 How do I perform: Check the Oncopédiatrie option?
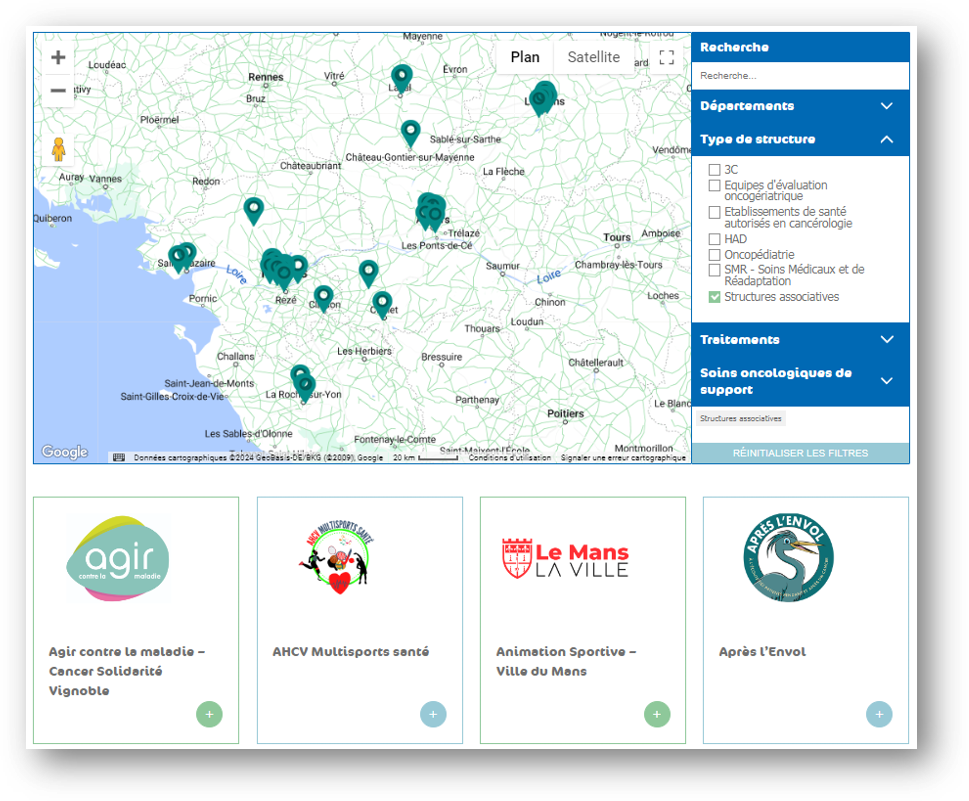click(x=714, y=255)
